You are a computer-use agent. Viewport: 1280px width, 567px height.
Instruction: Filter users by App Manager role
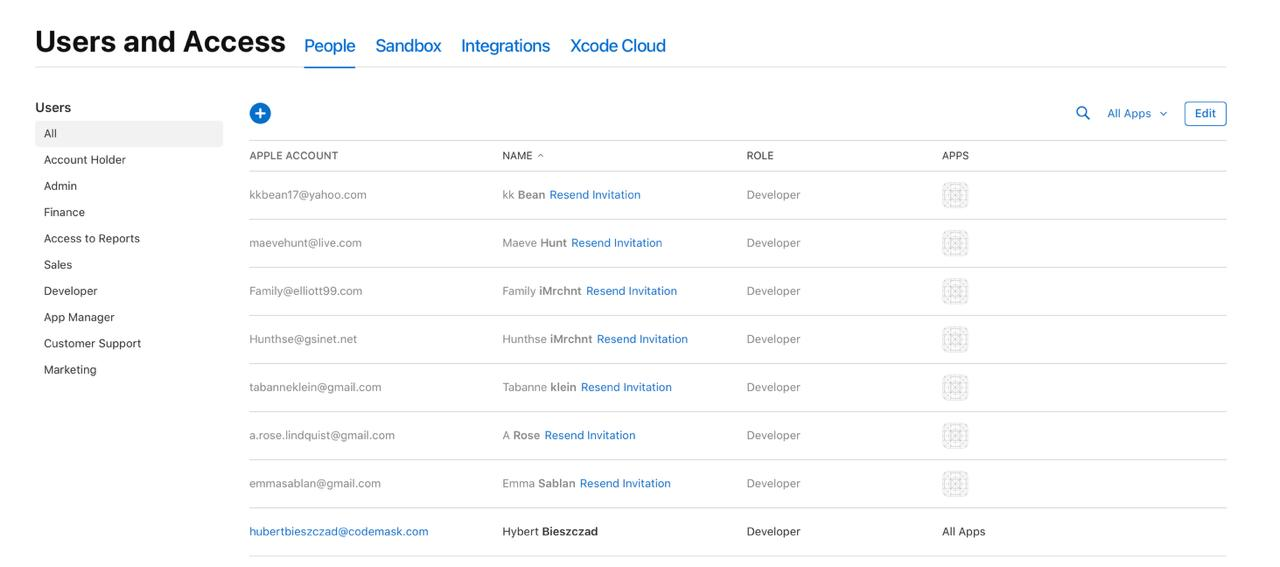click(x=79, y=317)
